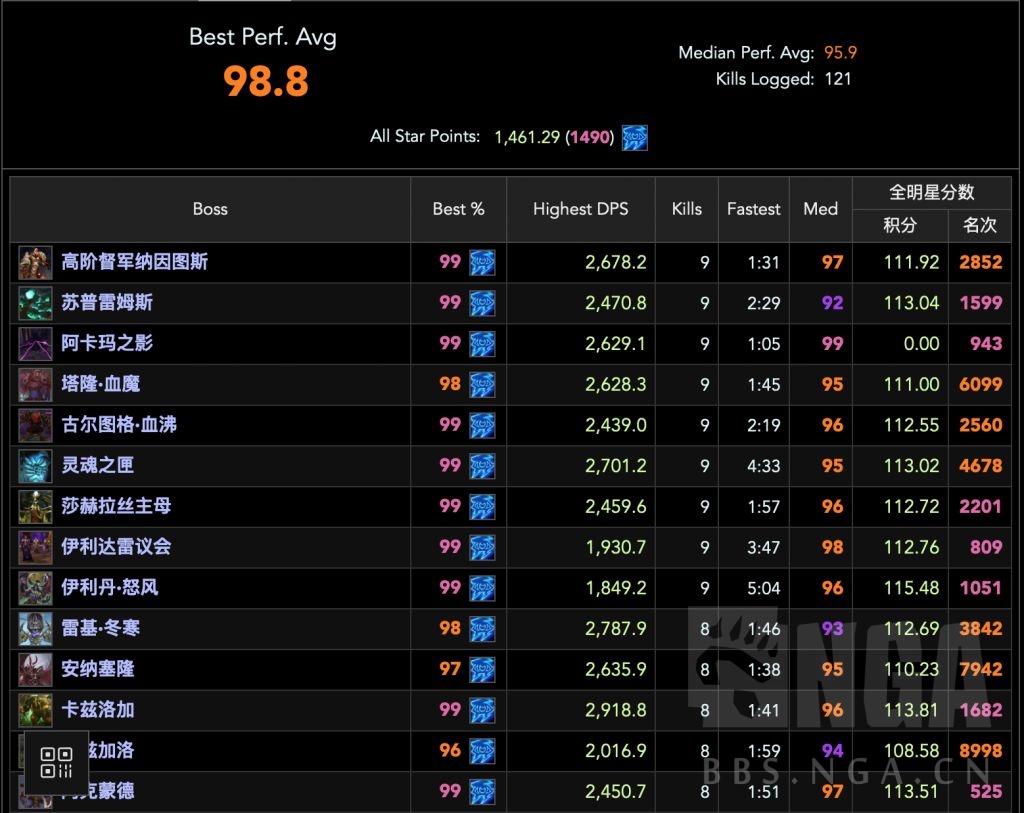Click the QR code icon in the bottom left corner
This screenshot has width=1024, height=813.
coord(55,764)
